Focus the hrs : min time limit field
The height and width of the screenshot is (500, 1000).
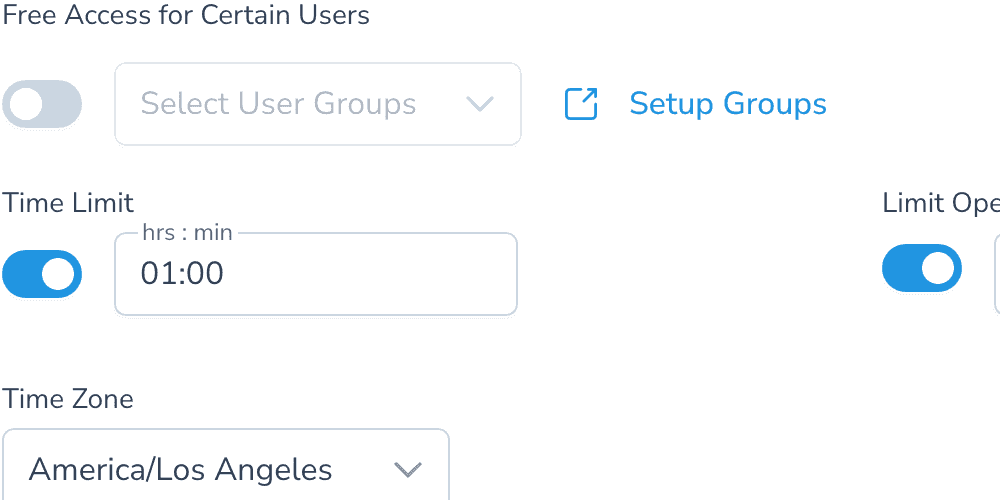point(316,274)
